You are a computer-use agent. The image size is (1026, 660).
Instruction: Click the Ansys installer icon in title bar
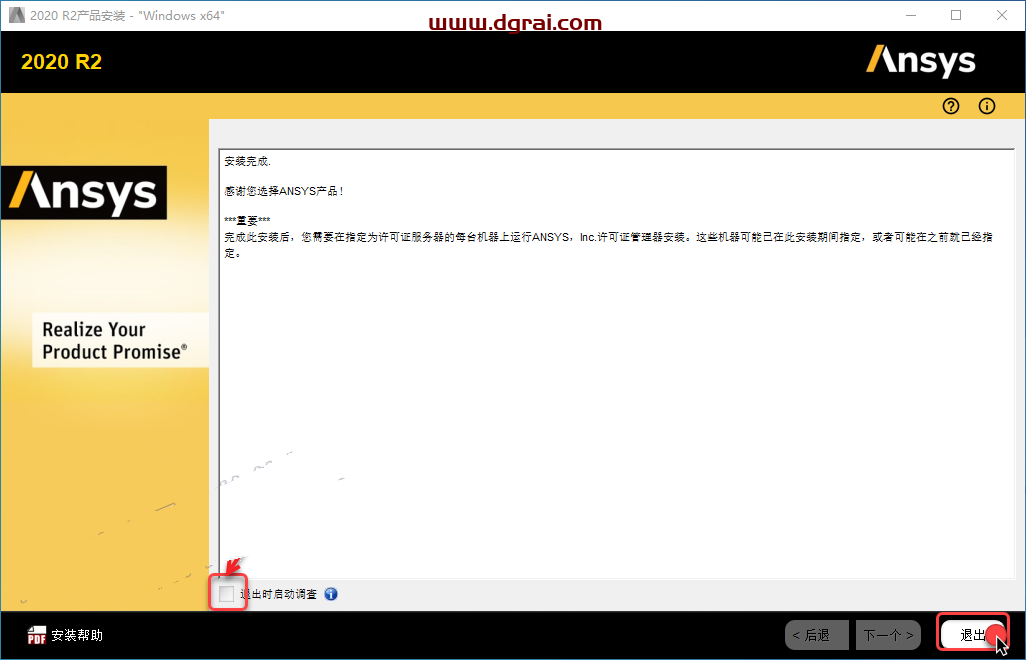(16, 15)
